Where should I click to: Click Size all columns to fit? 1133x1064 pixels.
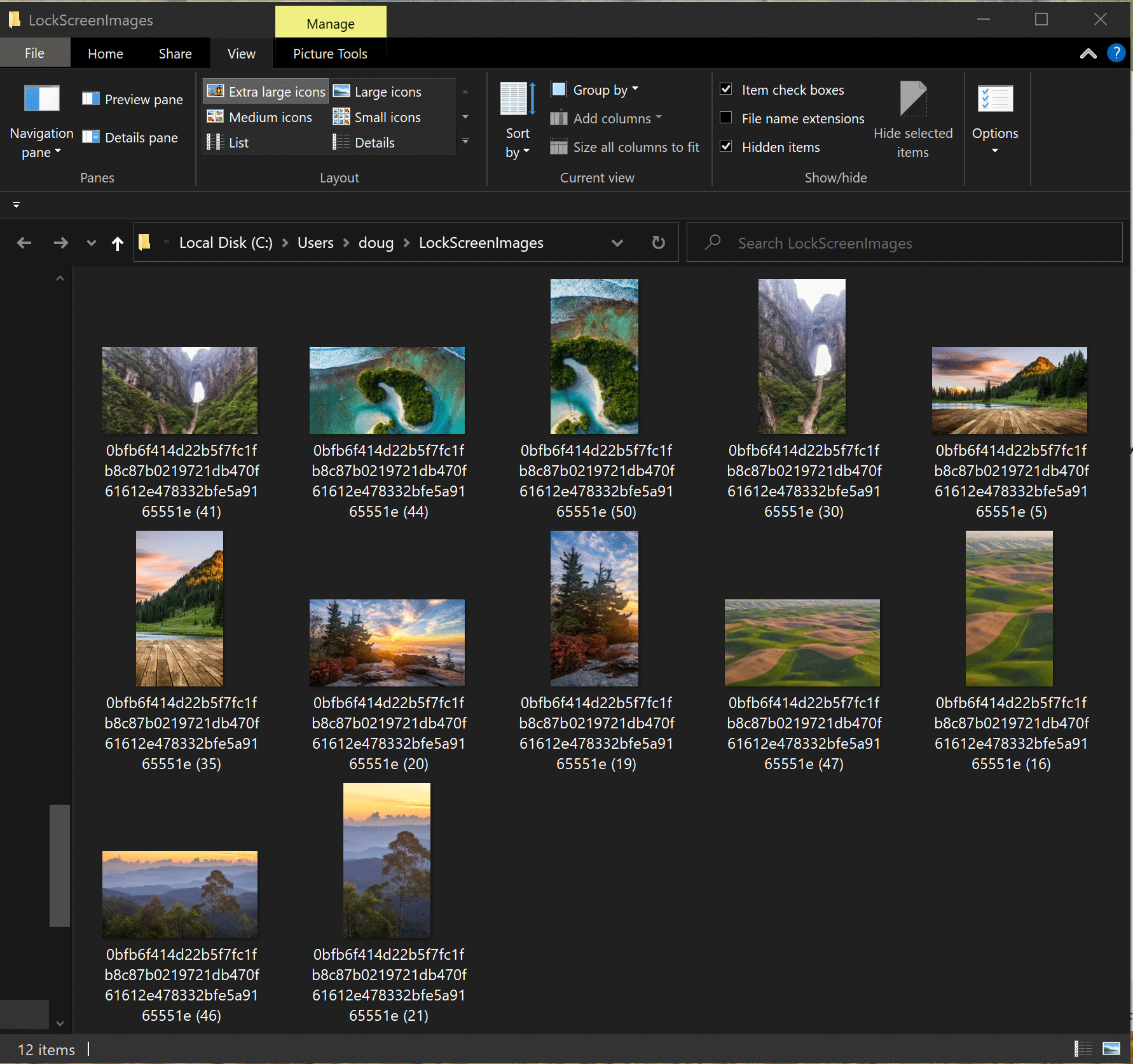(x=624, y=147)
